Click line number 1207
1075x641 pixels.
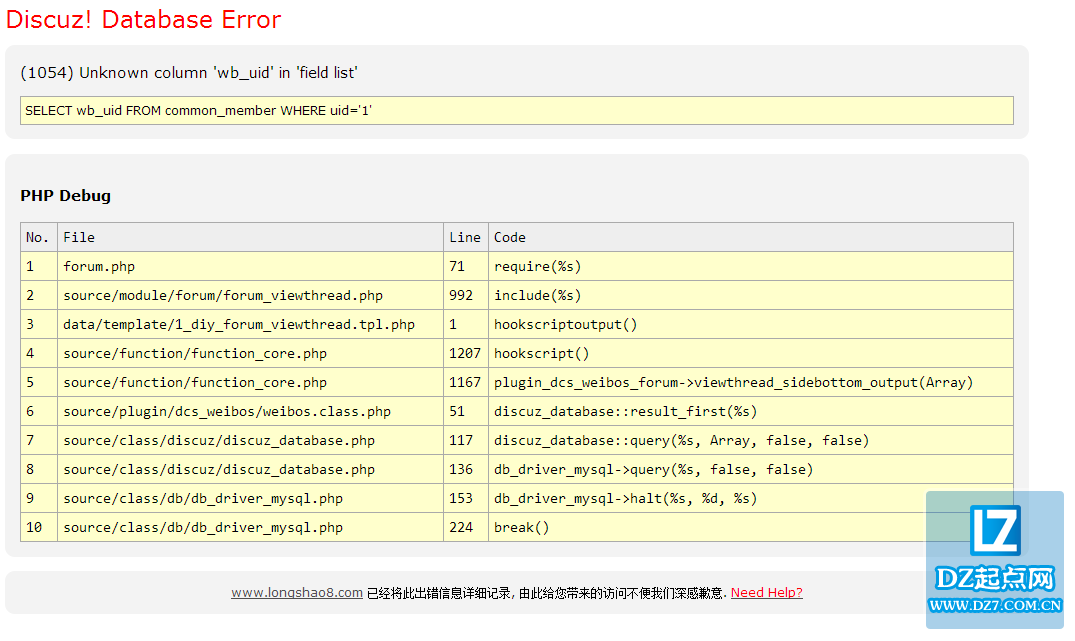pos(466,353)
